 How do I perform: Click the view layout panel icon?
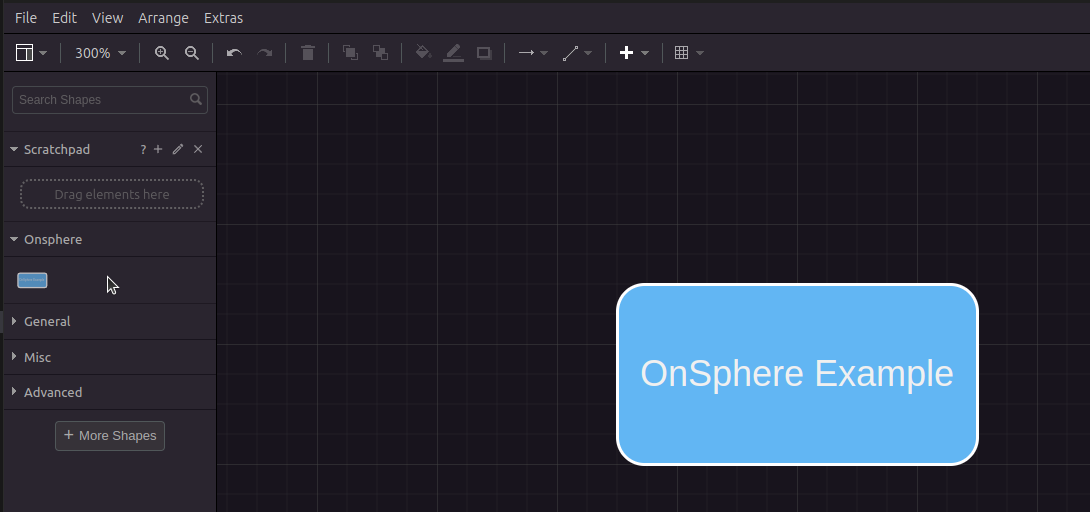pyautogui.click(x=24, y=53)
